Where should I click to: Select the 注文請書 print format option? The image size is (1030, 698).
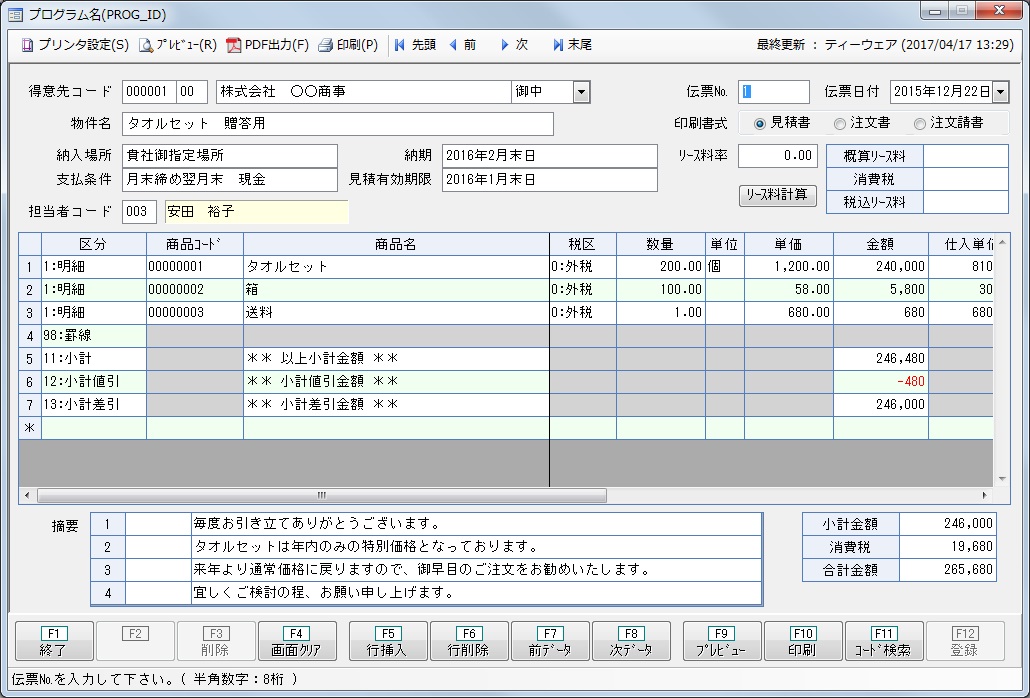click(920, 123)
